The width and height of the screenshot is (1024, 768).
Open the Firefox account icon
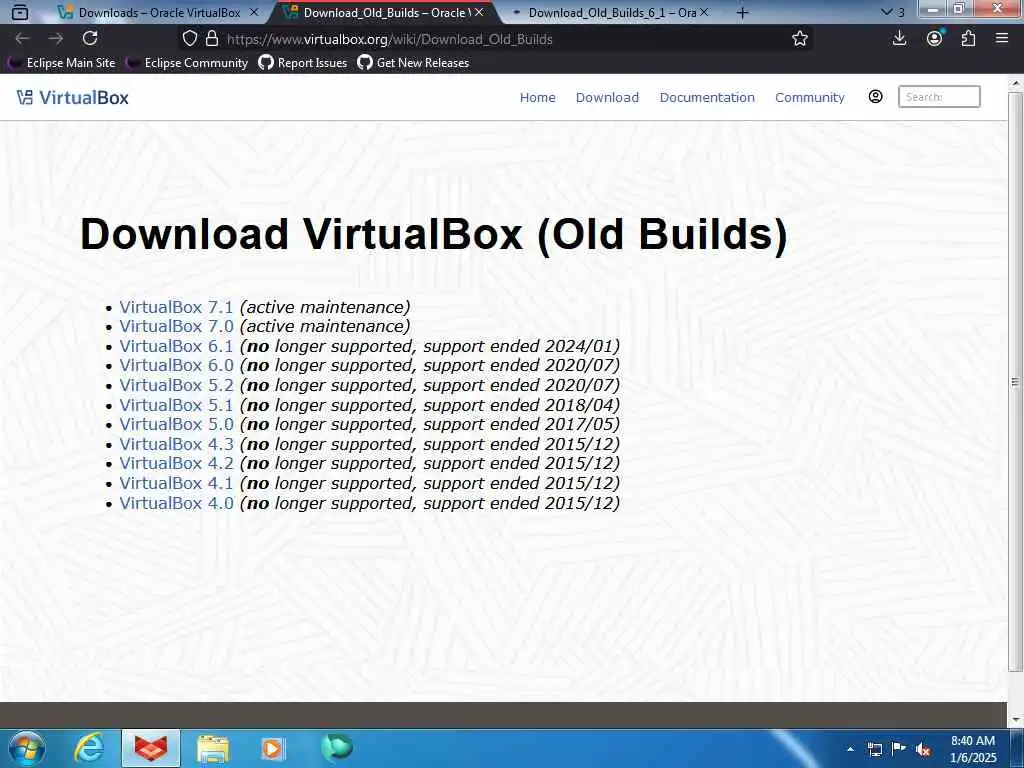coord(935,39)
